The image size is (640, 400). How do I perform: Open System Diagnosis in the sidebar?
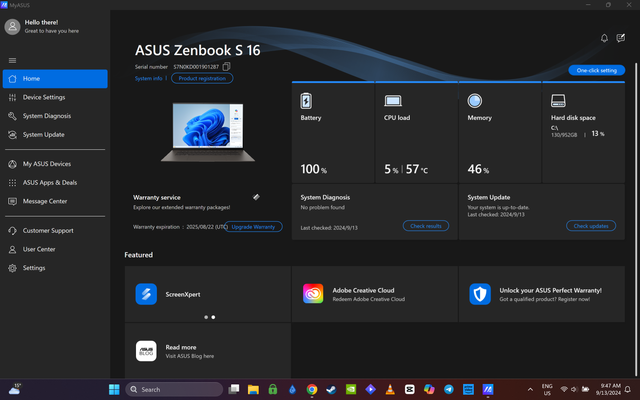point(55,116)
